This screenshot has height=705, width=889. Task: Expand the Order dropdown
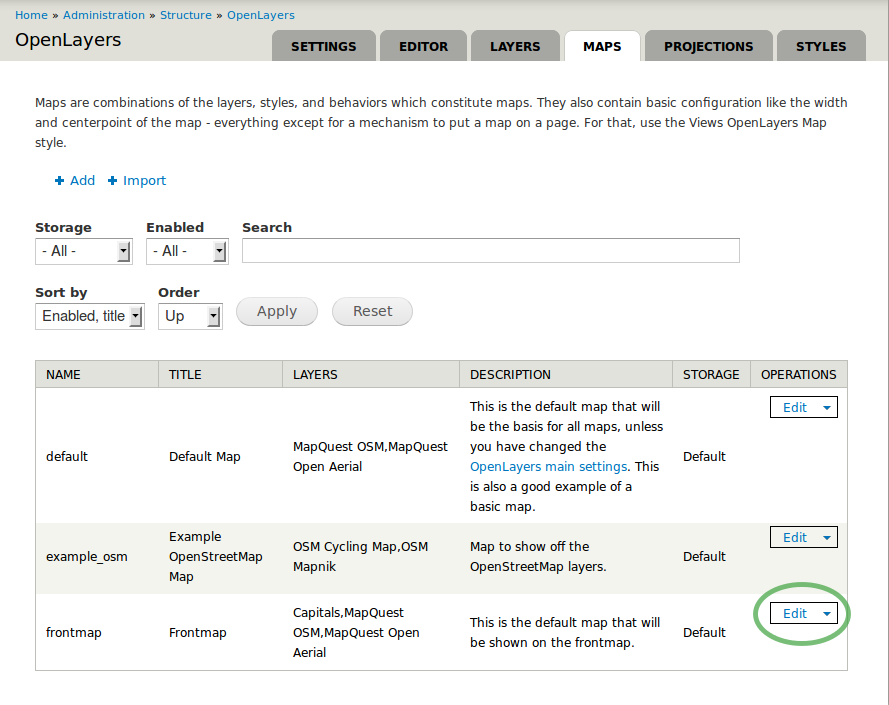190,316
